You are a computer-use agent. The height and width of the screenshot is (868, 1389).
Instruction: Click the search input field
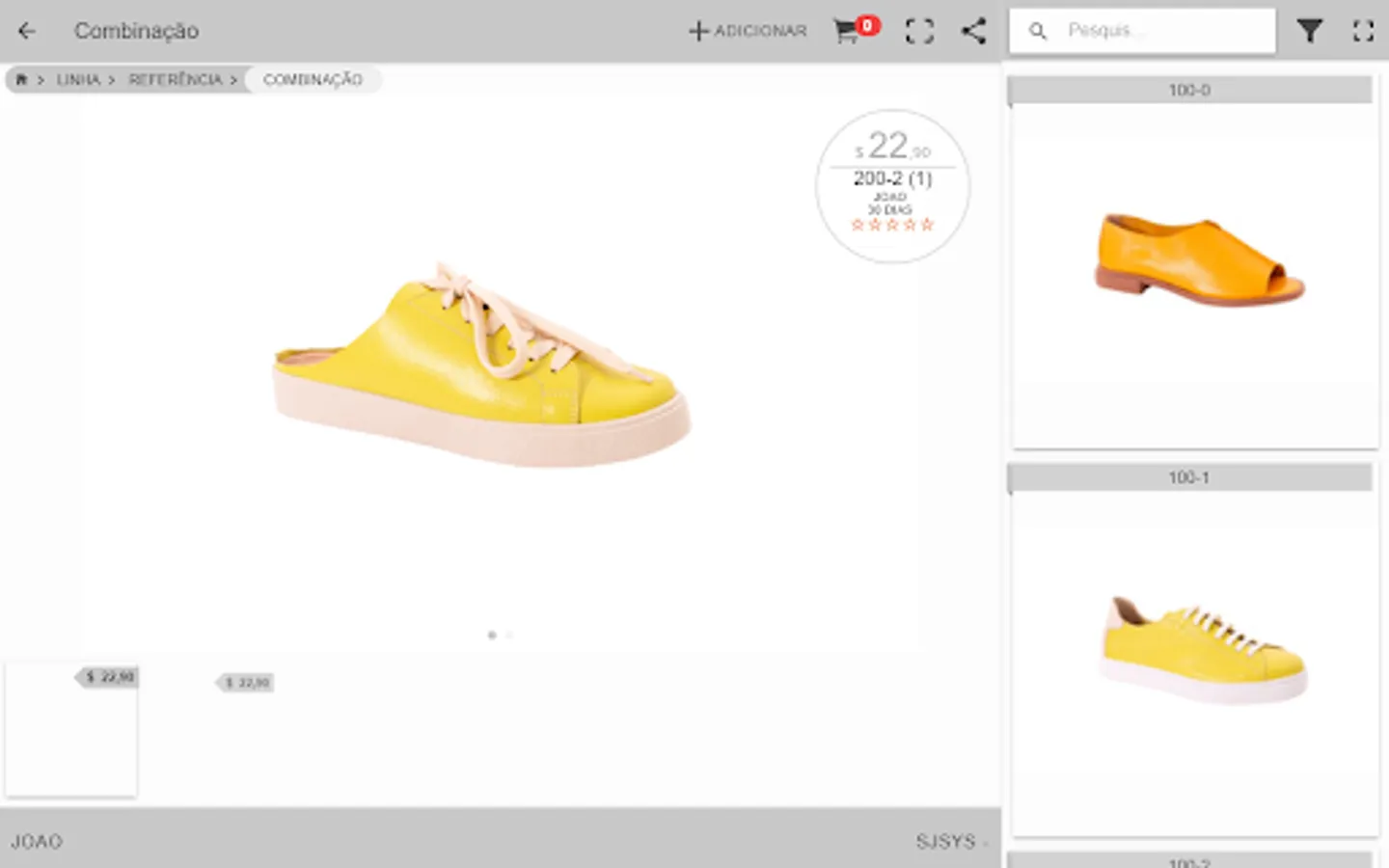(1142, 31)
